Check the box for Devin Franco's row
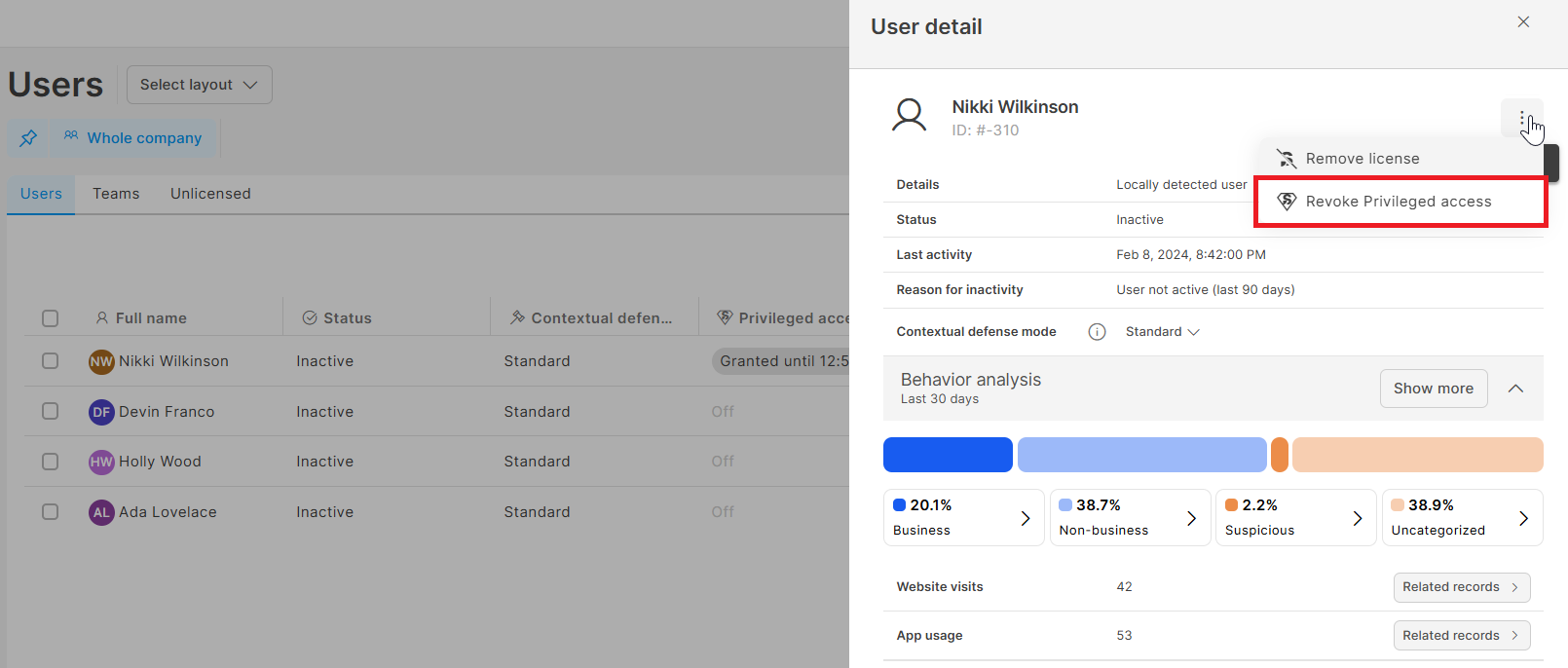 tap(51, 412)
